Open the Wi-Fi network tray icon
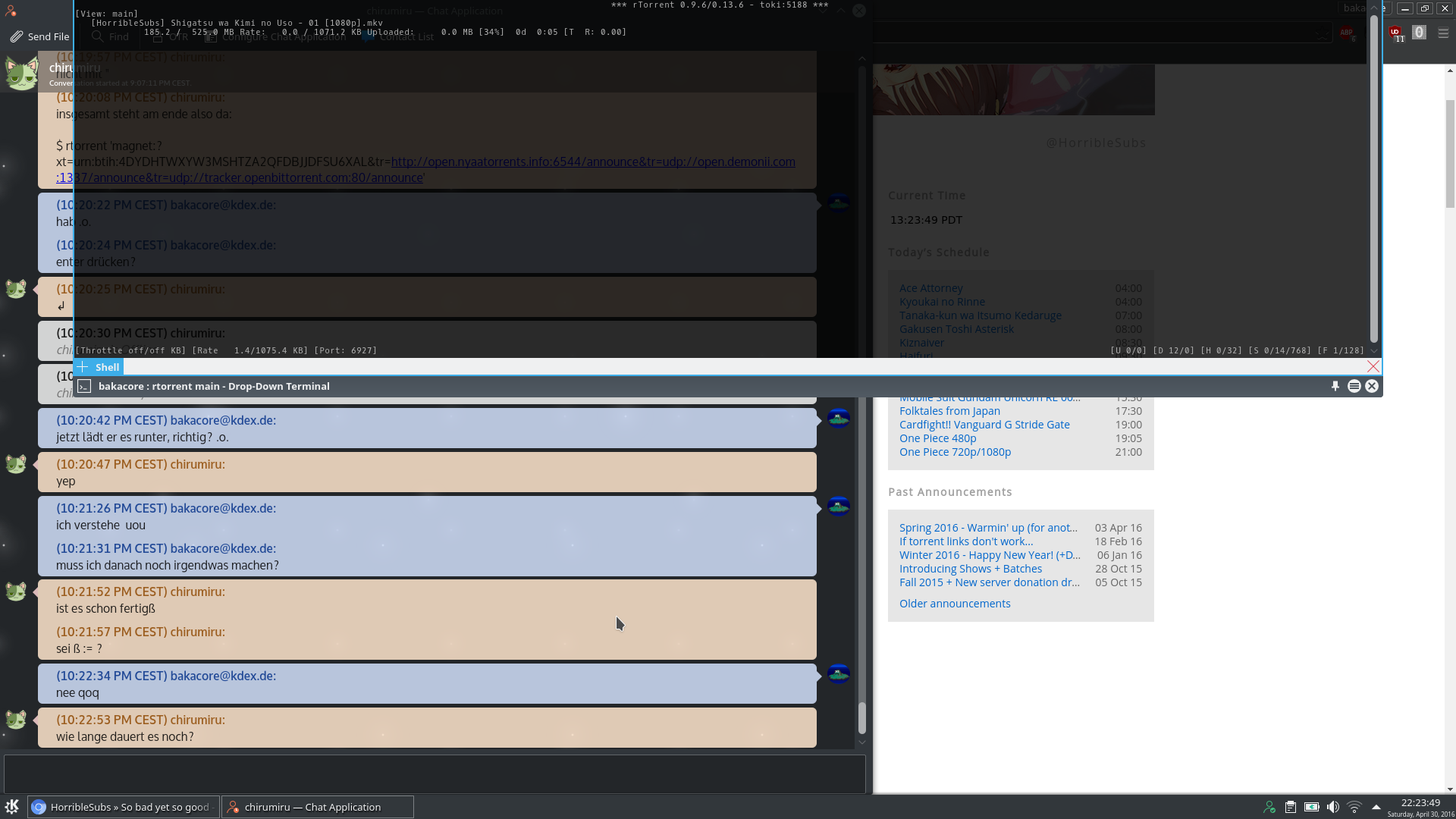 (x=1354, y=807)
